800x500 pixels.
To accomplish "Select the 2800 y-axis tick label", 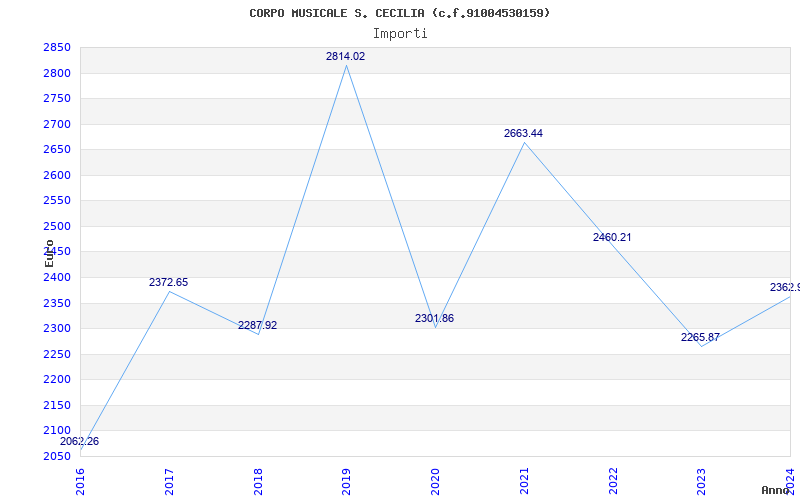I will click(57, 73).
